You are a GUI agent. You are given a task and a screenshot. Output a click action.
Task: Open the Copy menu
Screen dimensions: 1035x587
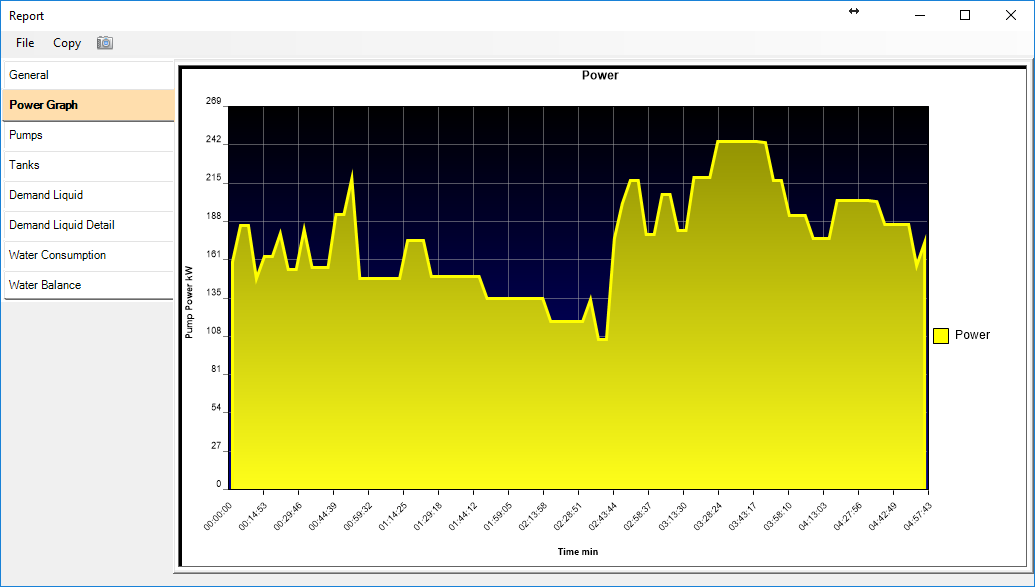tap(67, 43)
